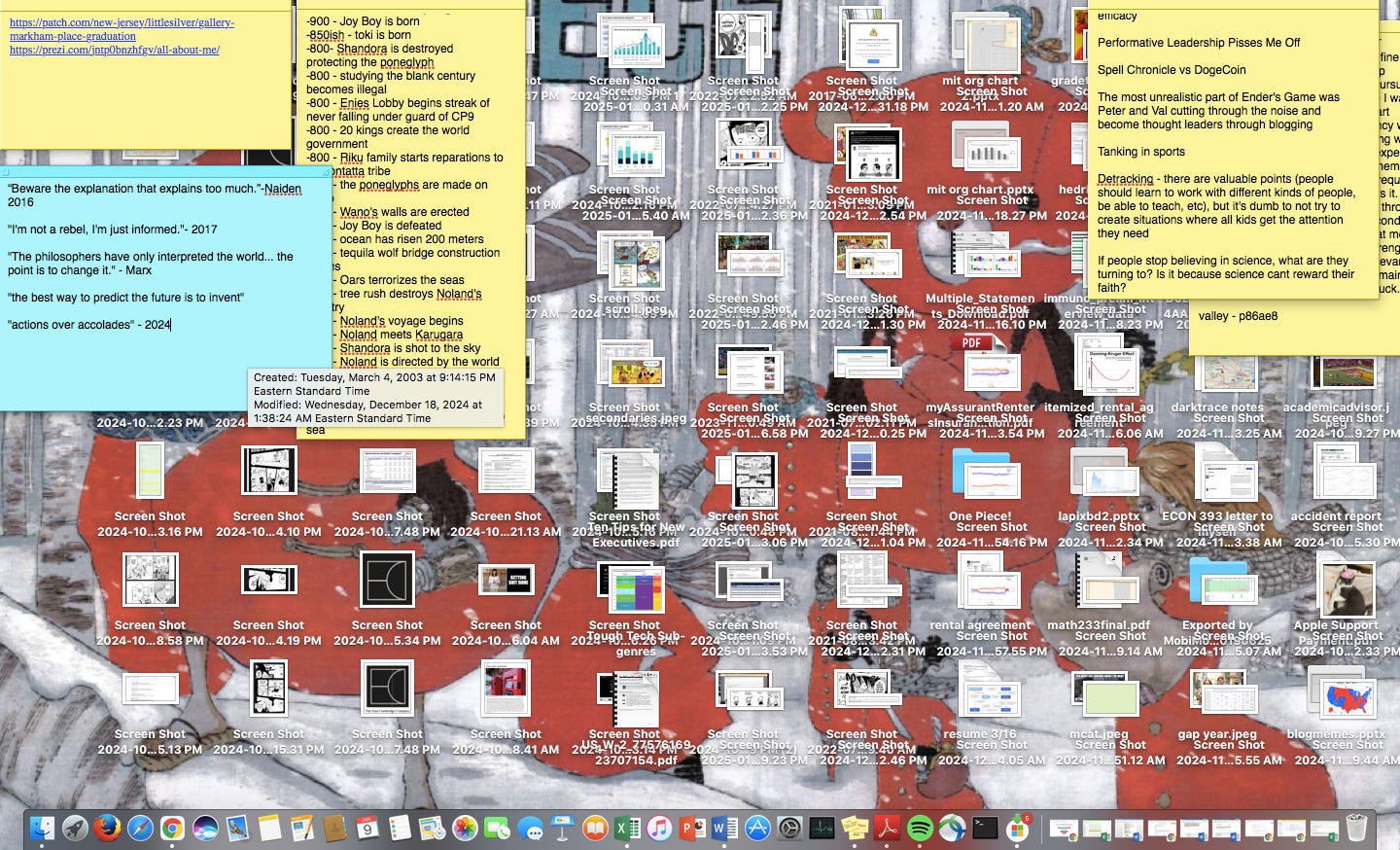The height and width of the screenshot is (850, 1400).
Task: Open Activity Monitor in the Dock
Action: click(822, 829)
